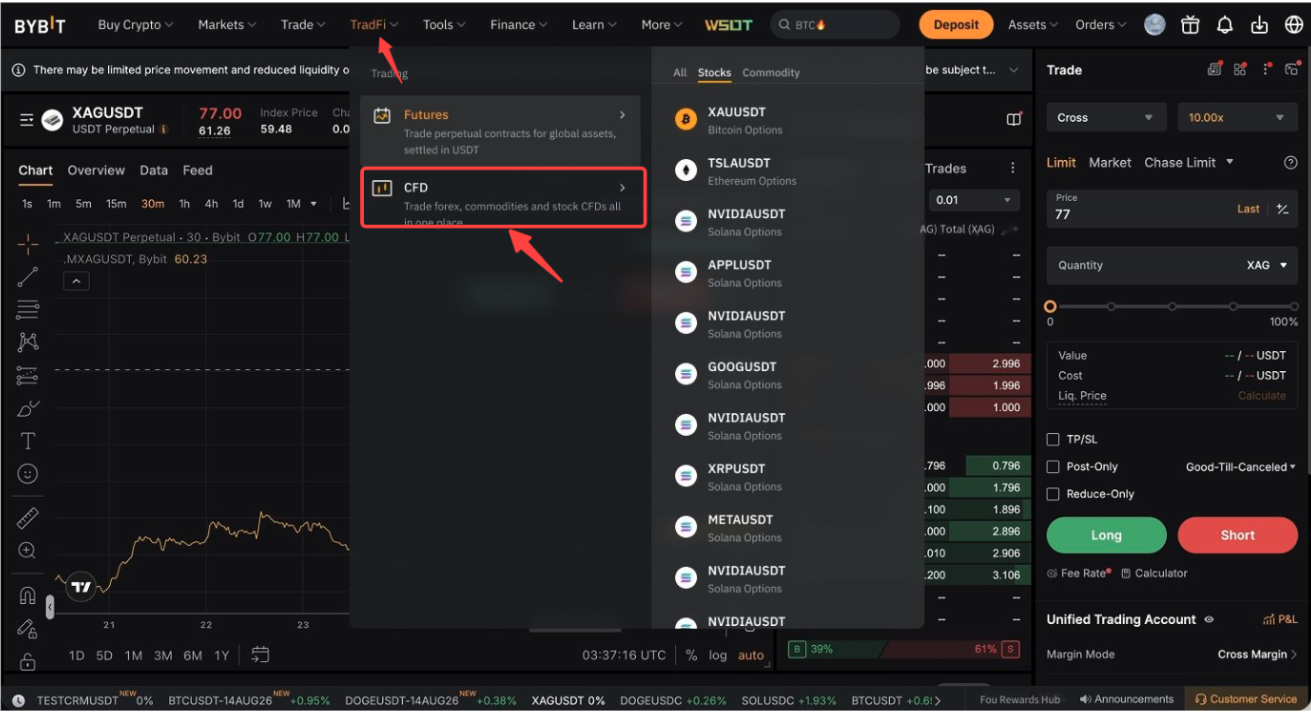Open the XAG quantity unit dropdown
This screenshot has height=714, width=1311.
click(x=1268, y=265)
